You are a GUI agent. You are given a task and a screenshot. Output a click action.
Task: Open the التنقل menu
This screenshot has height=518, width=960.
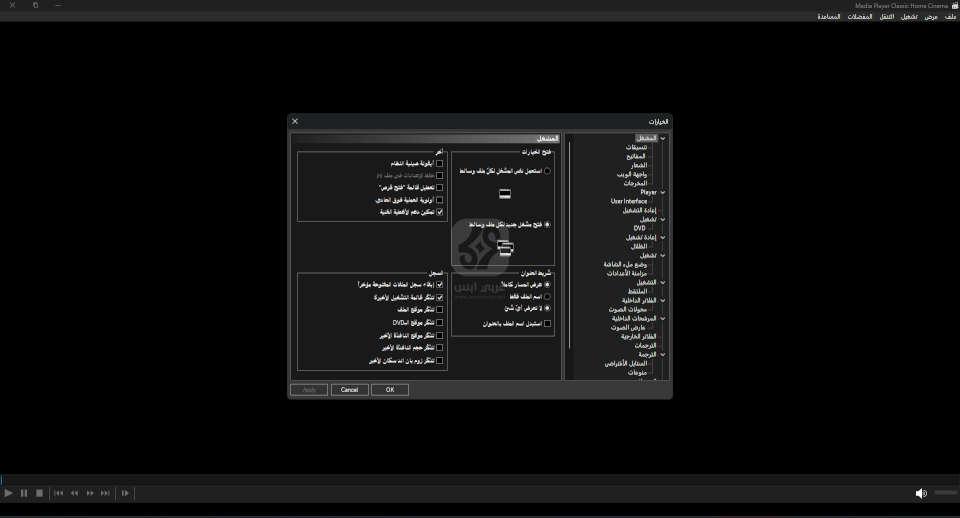click(x=887, y=17)
